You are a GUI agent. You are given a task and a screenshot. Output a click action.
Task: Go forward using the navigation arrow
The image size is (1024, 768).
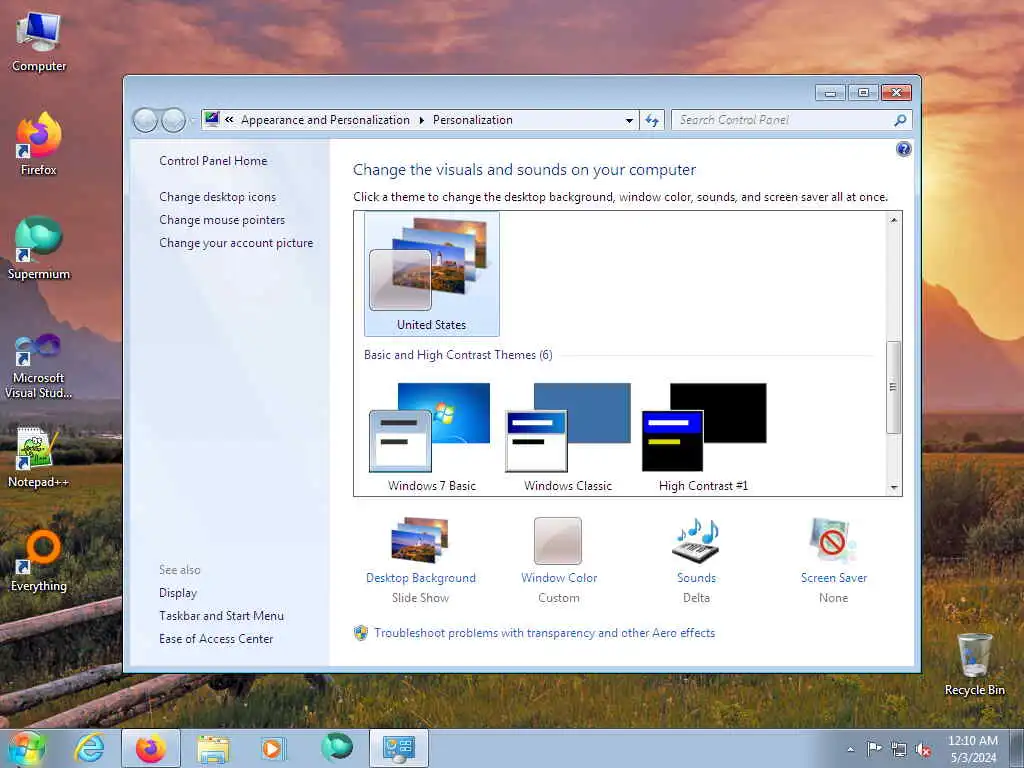point(173,120)
